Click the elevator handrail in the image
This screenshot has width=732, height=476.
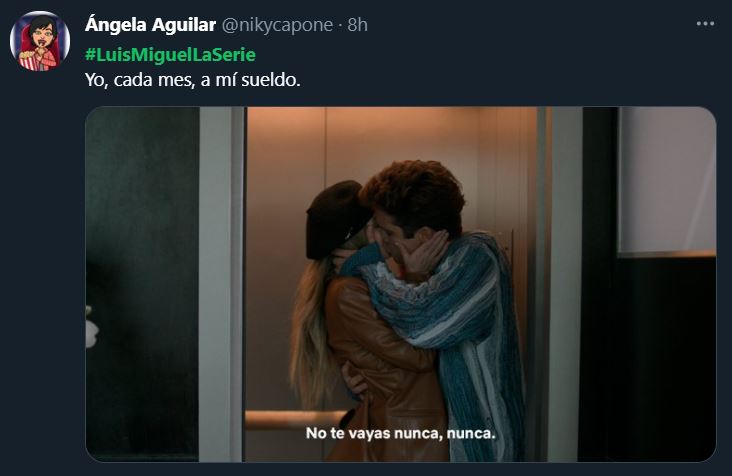294,419
